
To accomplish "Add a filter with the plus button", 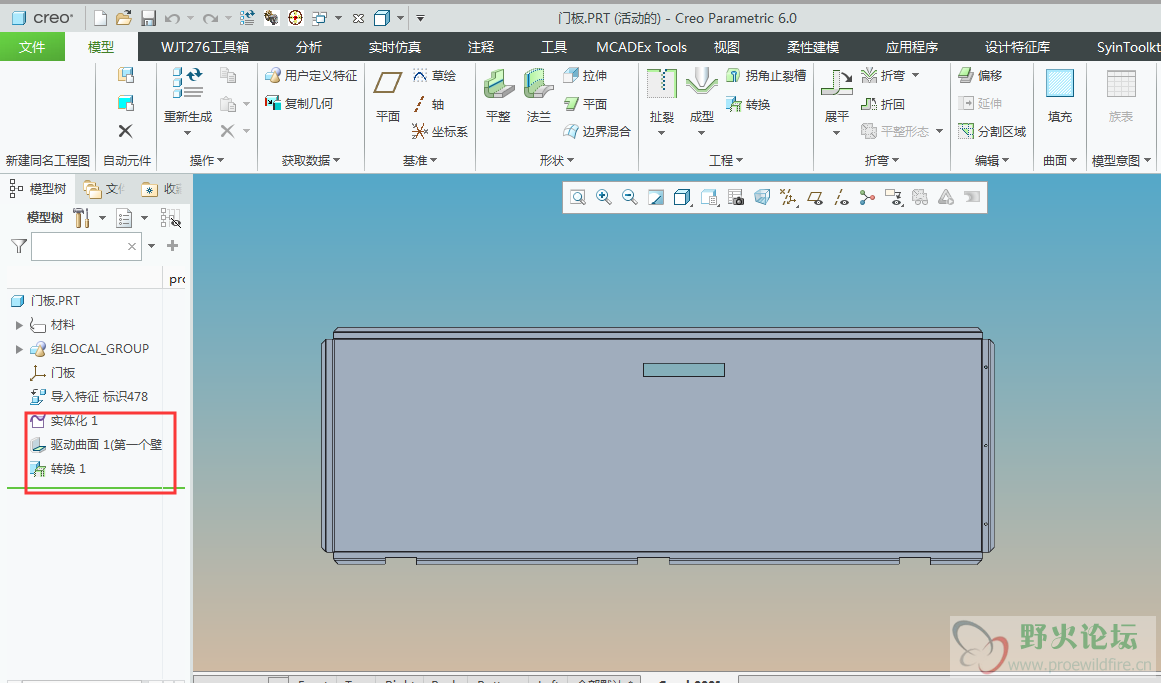I will (x=173, y=246).
